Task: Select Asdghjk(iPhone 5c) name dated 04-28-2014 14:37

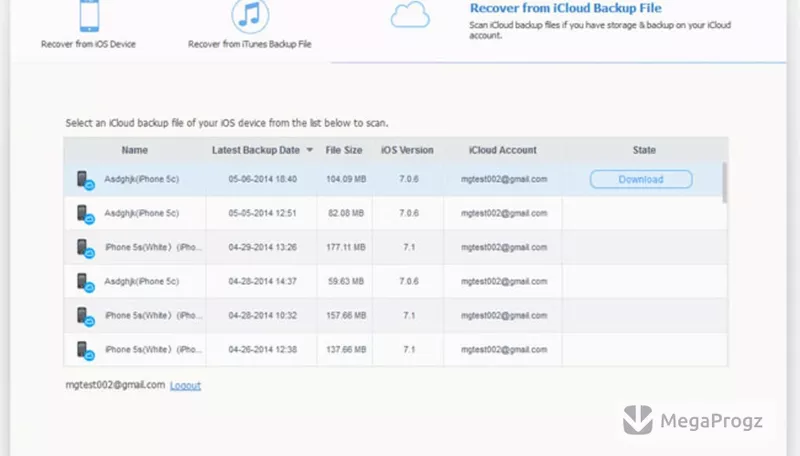Action: [x=142, y=282]
